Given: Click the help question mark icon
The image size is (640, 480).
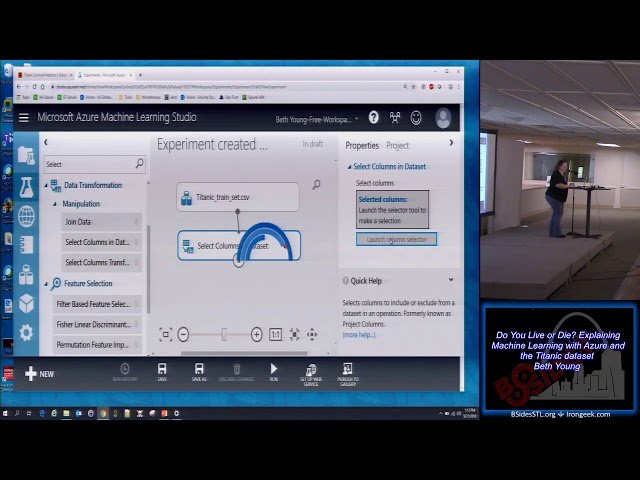Looking at the screenshot, I should [373, 117].
